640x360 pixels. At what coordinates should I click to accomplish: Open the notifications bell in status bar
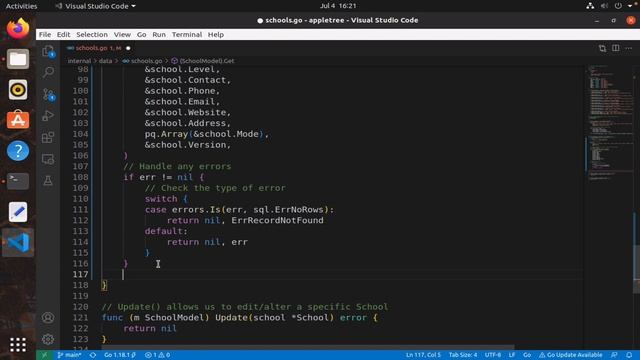pos(629,355)
